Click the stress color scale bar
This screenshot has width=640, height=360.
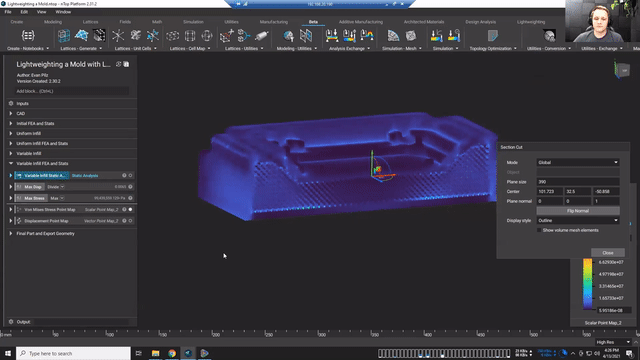(587, 284)
